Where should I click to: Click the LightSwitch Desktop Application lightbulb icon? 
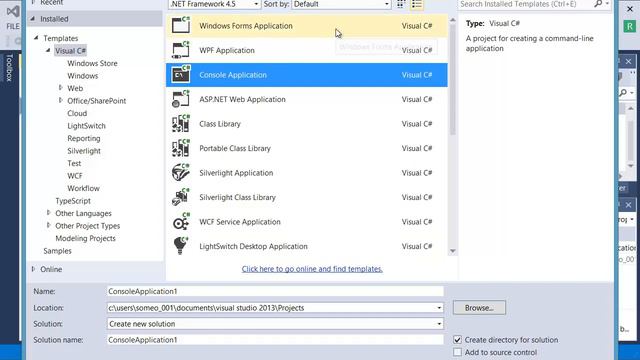[181, 246]
